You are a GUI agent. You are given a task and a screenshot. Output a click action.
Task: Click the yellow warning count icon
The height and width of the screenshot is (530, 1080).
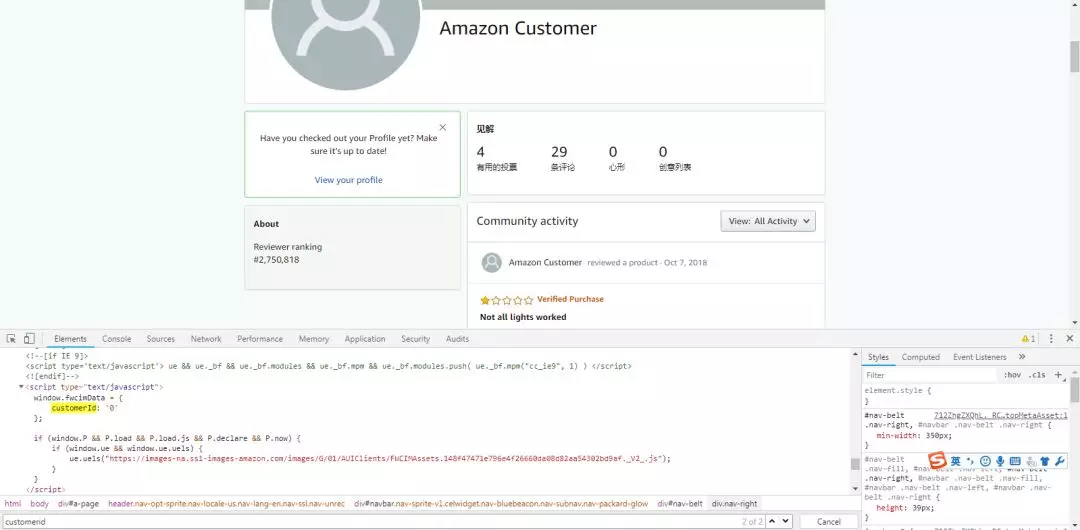[1027, 339]
